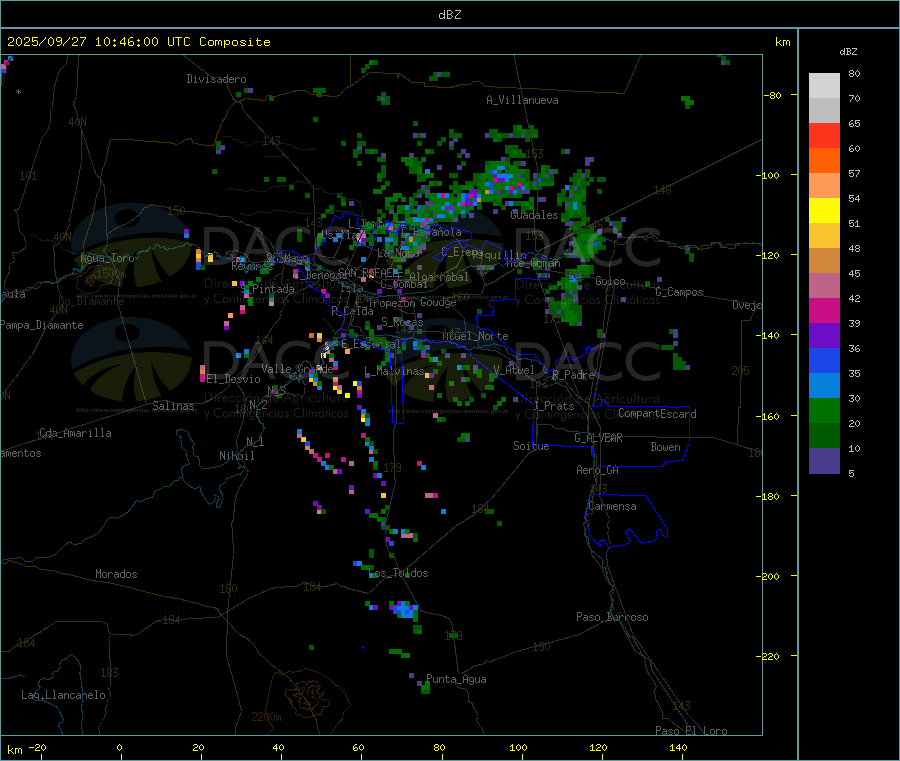
Task: Select the Pampa_Diamante label
Action: coord(42,325)
